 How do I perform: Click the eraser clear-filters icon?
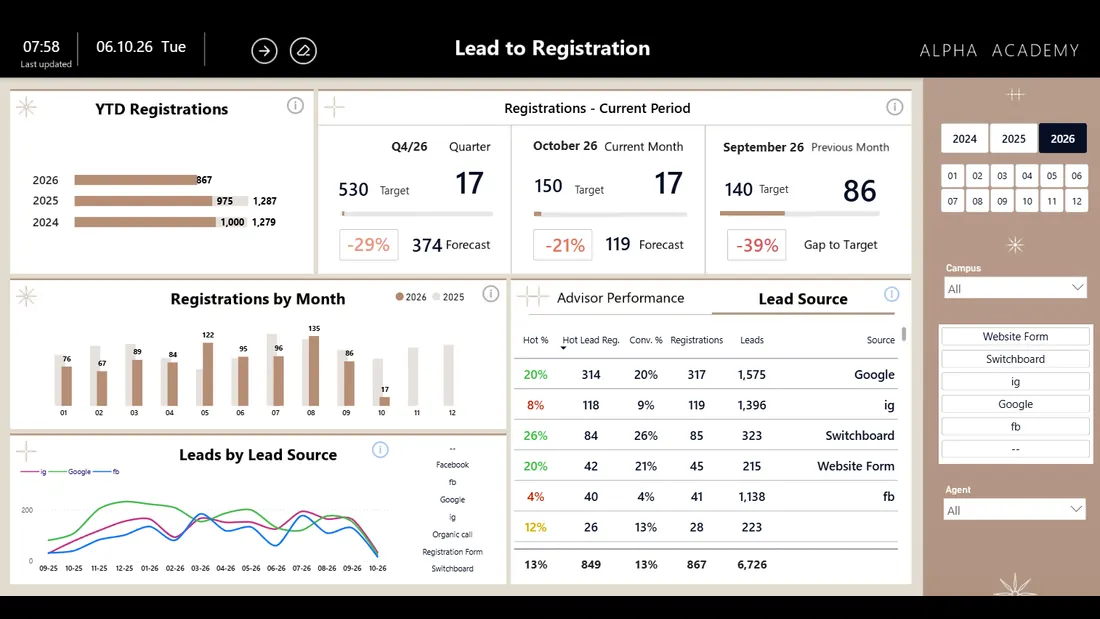(x=303, y=51)
